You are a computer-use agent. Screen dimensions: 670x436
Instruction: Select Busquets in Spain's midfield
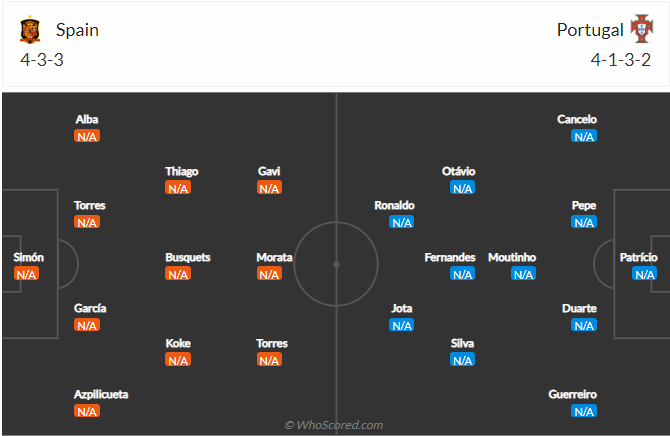pos(188,257)
